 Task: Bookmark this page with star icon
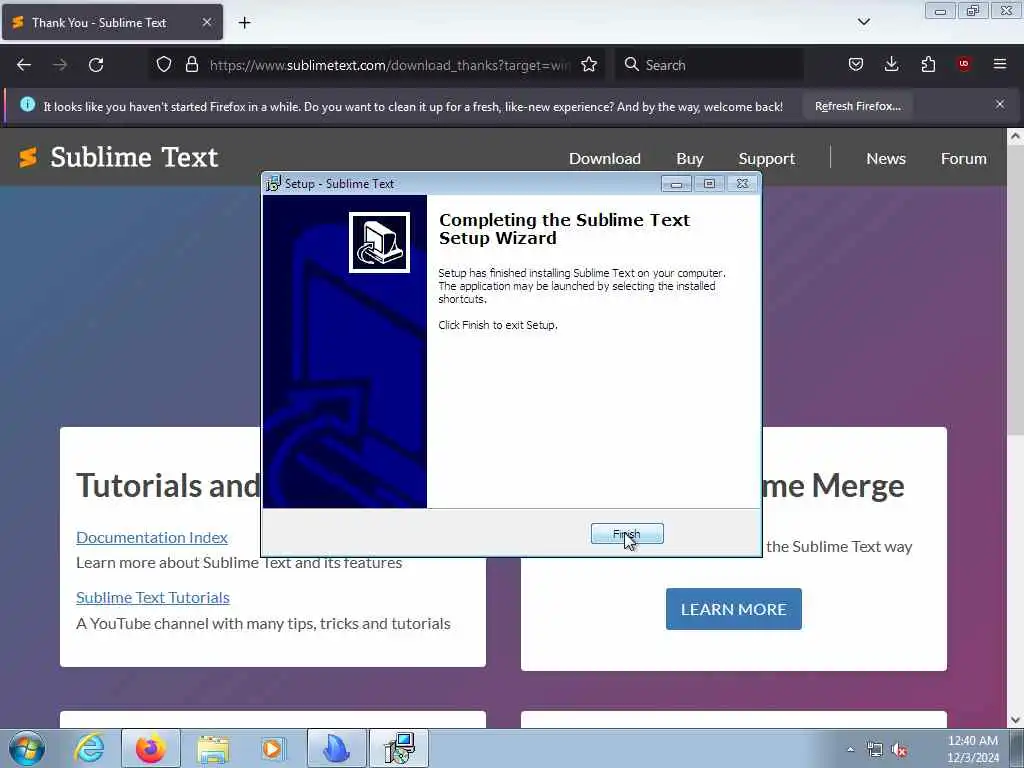tap(589, 64)
